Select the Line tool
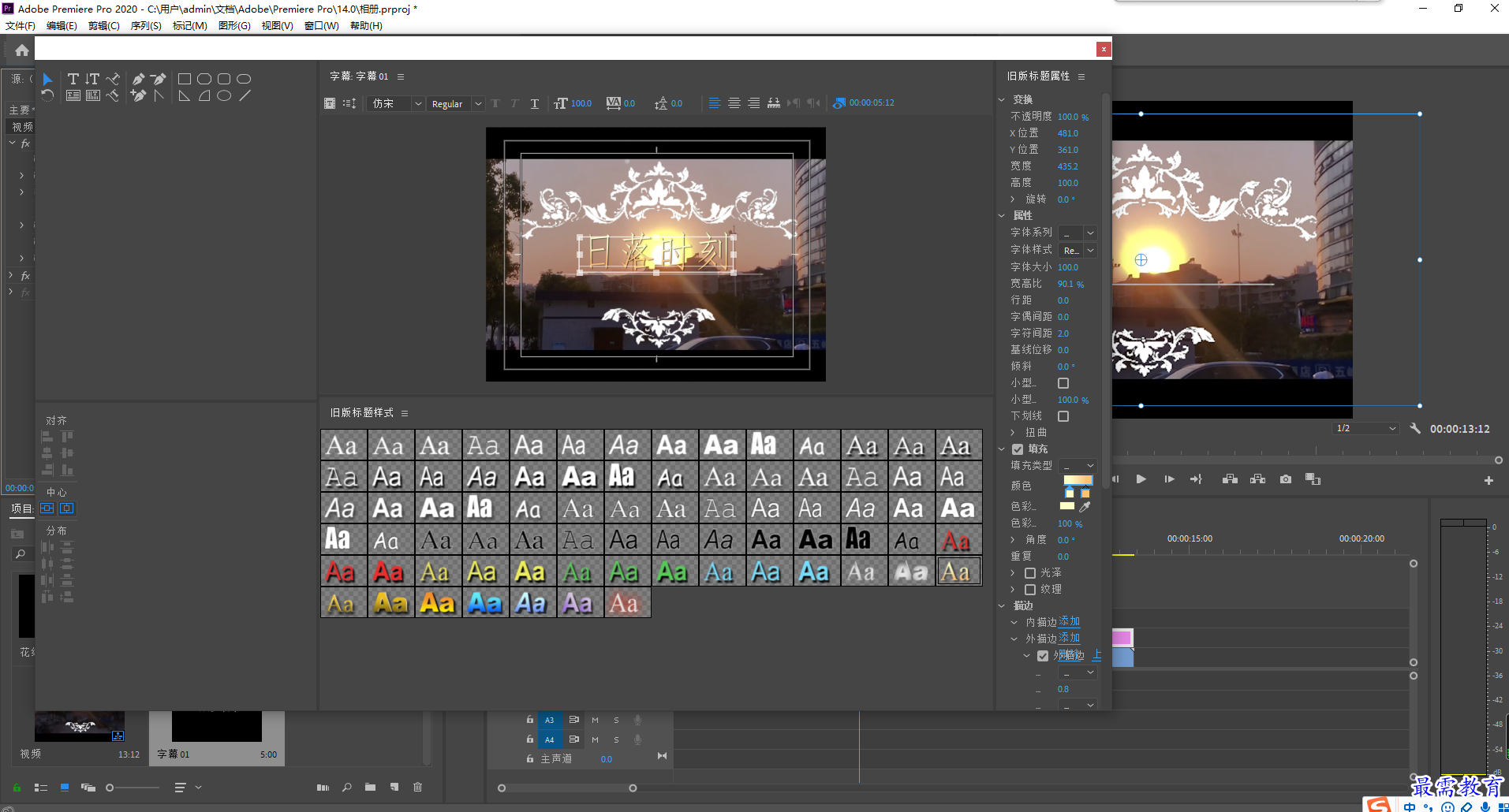Screen dimensions: 1509x812 pyautogui.click(x=245, y=95)
